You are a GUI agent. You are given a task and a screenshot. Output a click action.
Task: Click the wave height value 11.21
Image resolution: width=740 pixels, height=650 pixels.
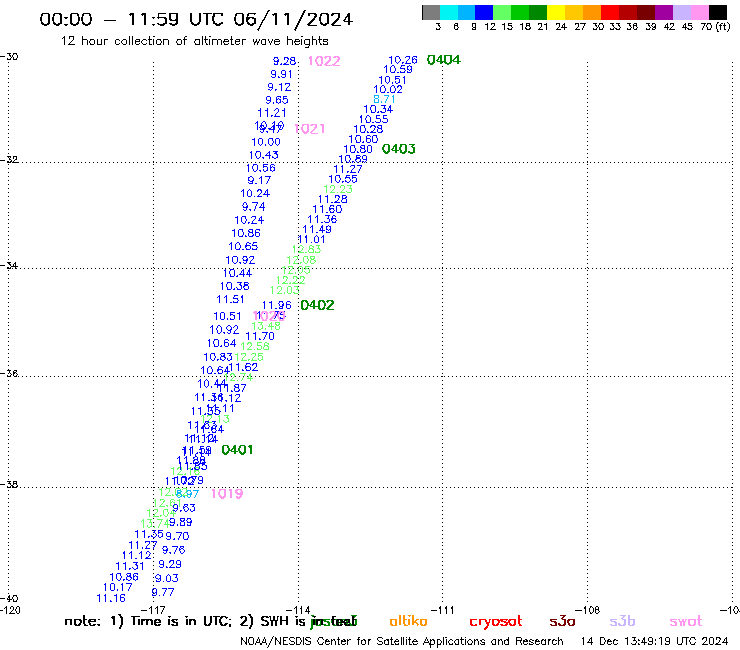[x=272, y=113]
